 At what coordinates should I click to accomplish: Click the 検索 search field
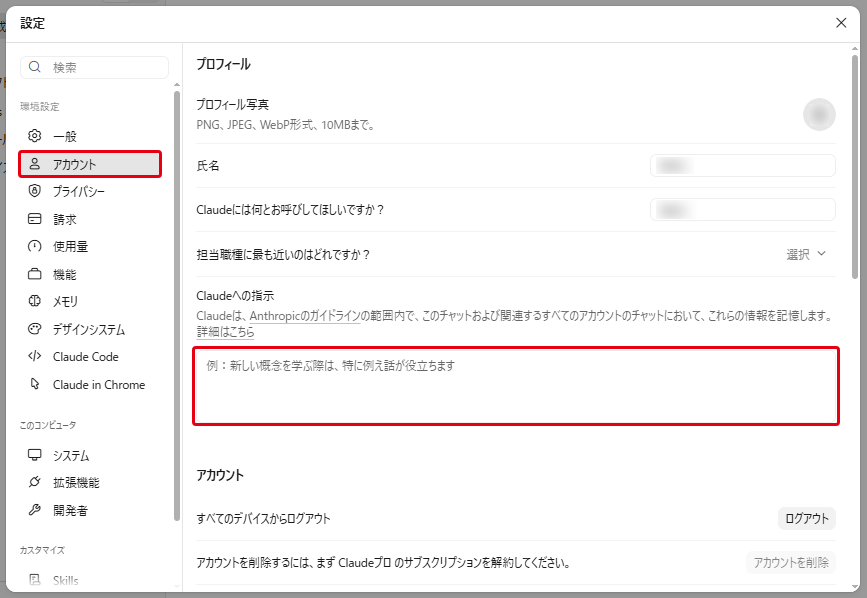point(95,67)
